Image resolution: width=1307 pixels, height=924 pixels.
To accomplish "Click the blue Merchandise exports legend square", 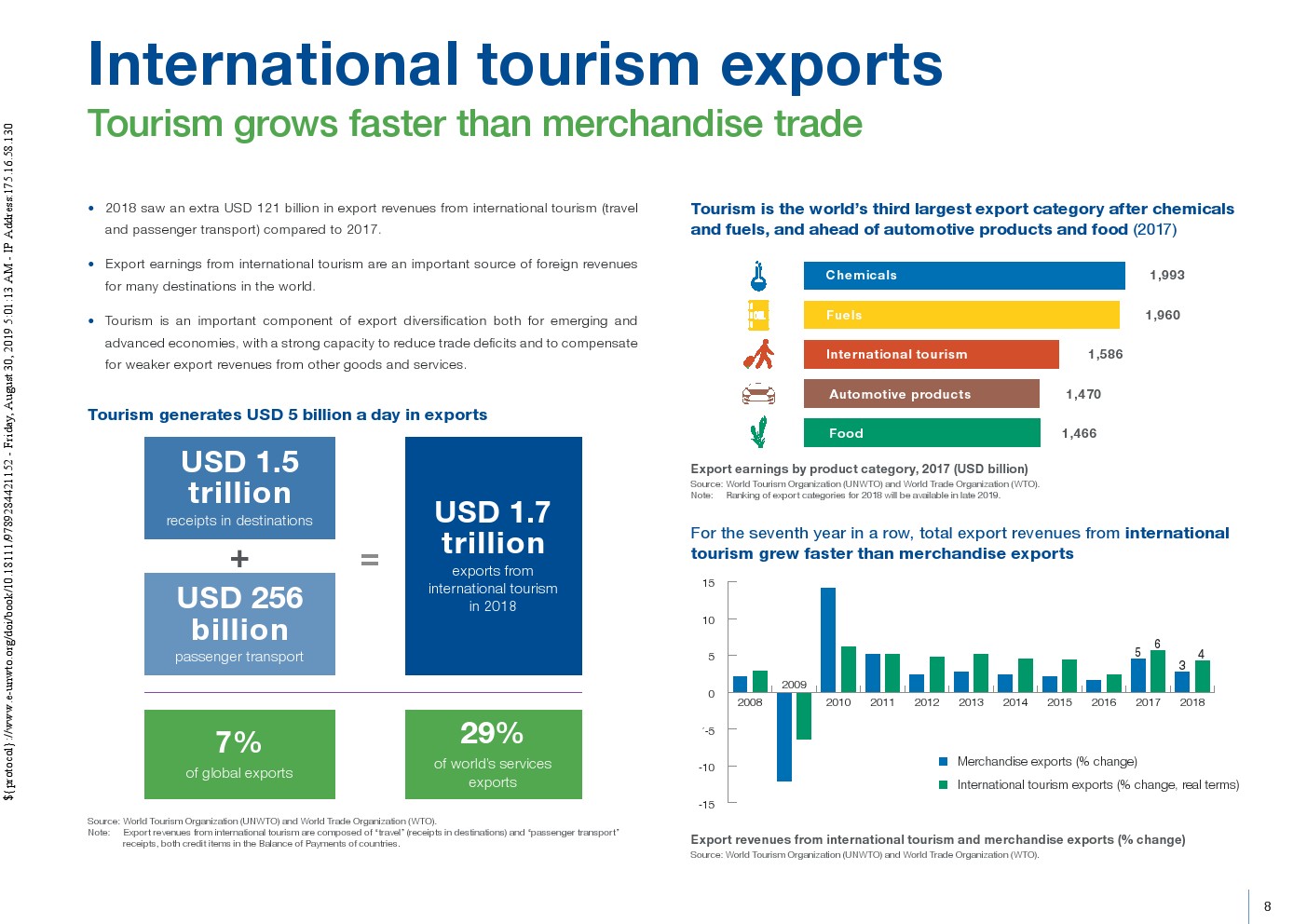I will click(943, 762).
